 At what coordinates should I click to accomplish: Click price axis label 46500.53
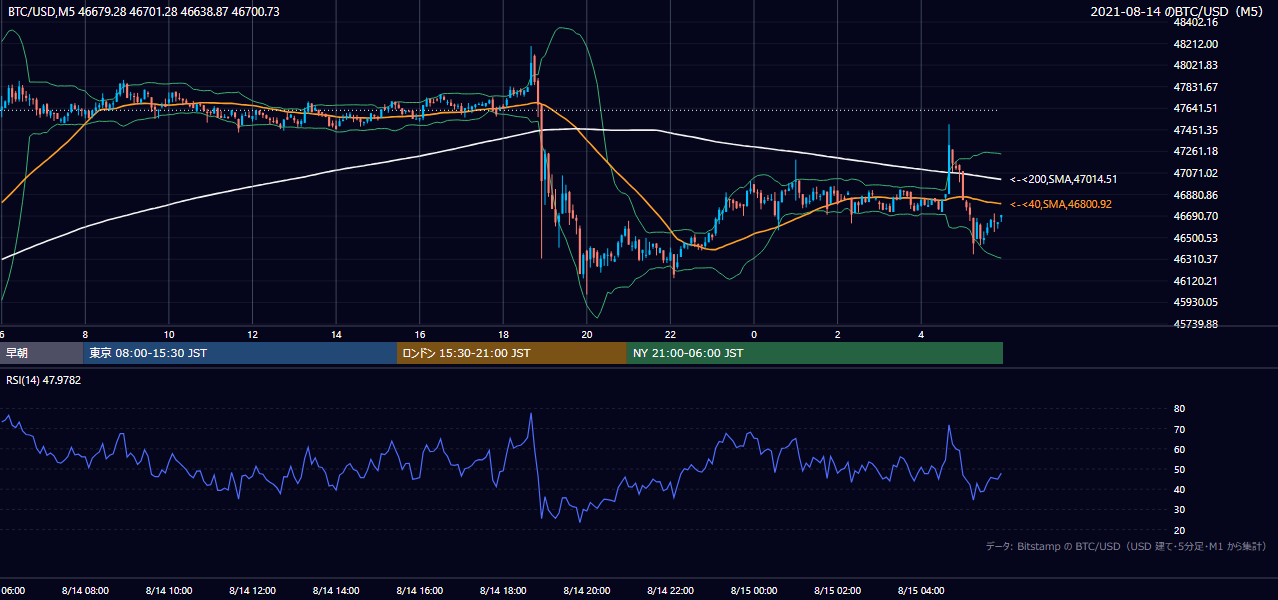pyautogui.click(x=1196, y=238)
